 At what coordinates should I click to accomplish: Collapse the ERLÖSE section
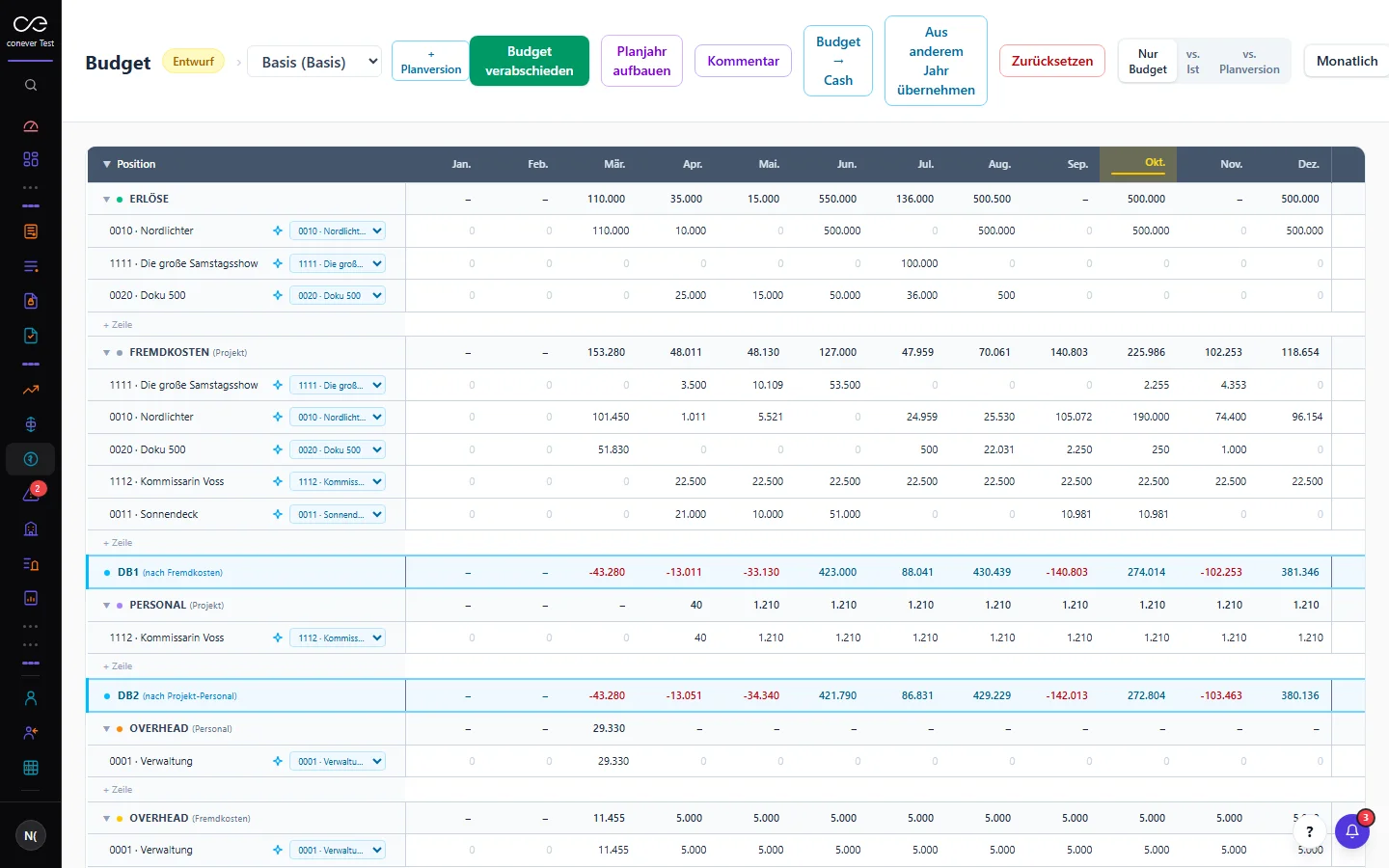[x=107, y=200]
